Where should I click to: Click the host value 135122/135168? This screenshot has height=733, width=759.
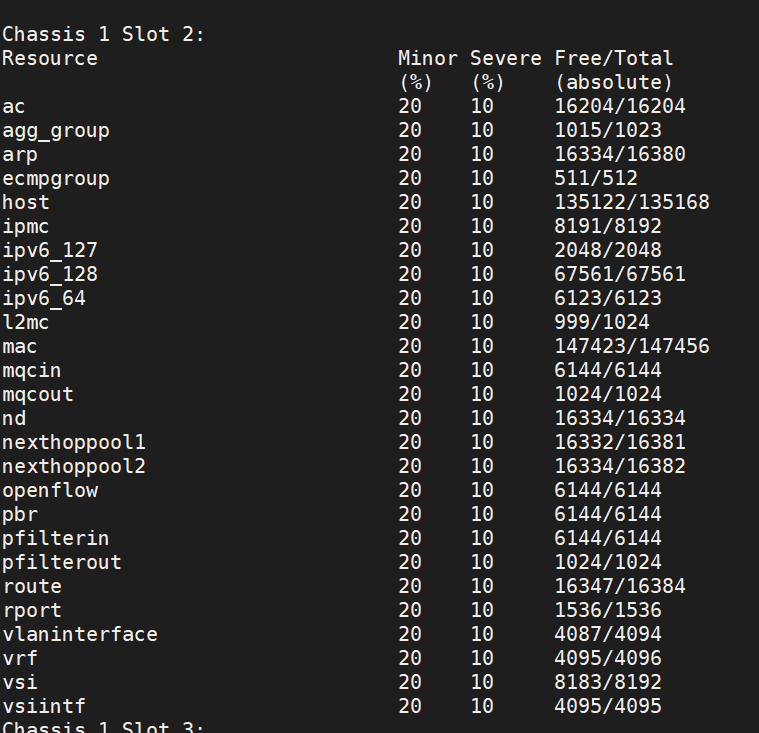coord(632,202)
